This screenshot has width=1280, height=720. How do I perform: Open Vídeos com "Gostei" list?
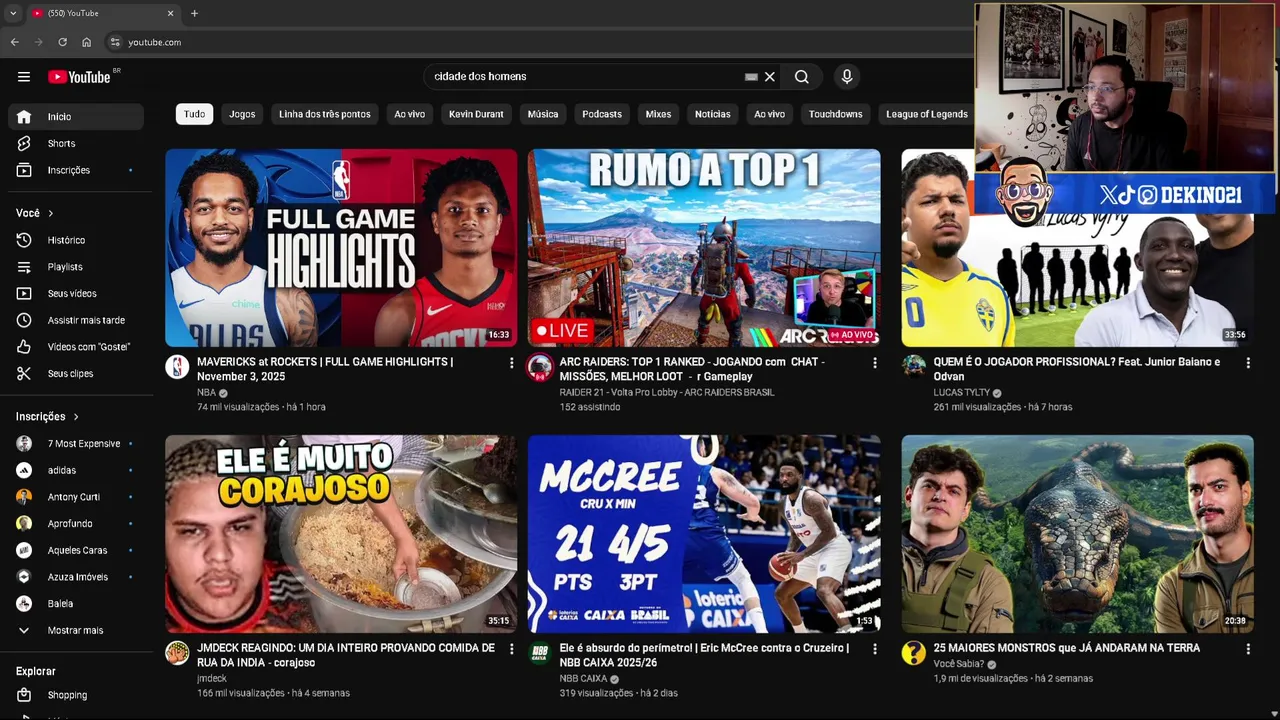tap(76, 347)
